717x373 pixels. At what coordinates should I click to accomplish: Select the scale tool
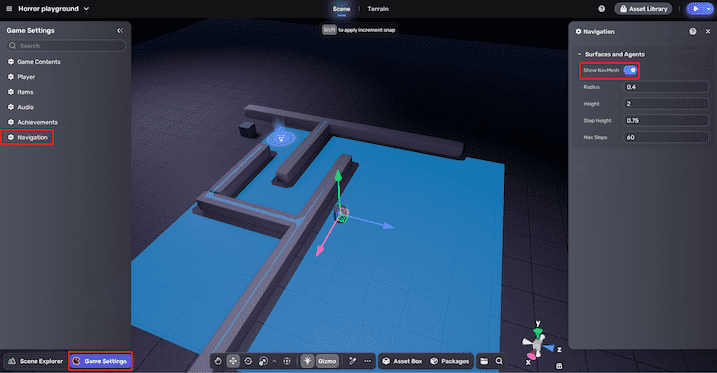[263, 361]
